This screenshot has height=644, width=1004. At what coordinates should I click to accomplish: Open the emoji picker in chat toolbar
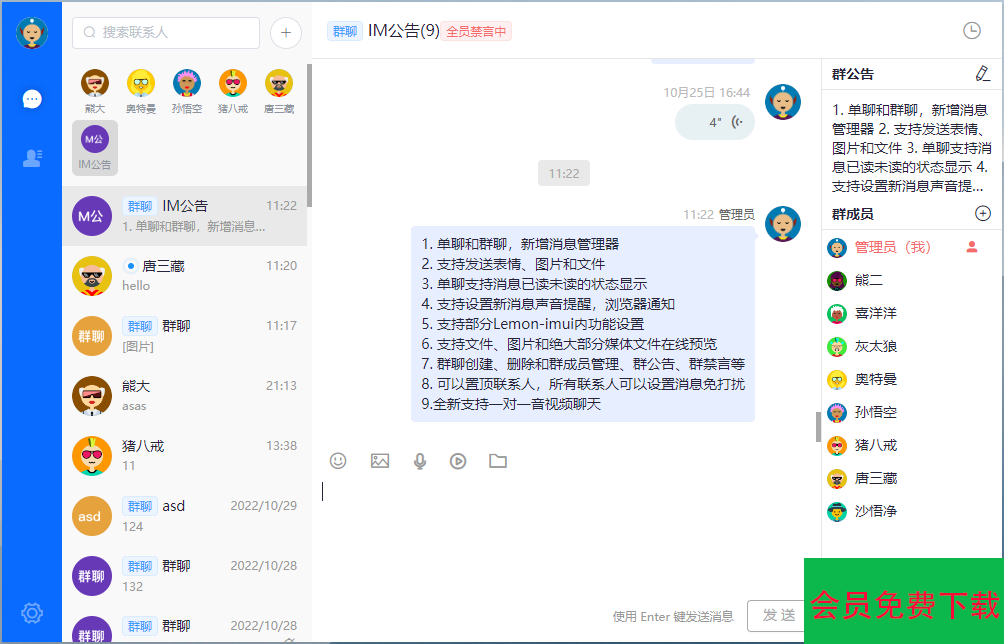pos(338,461)
